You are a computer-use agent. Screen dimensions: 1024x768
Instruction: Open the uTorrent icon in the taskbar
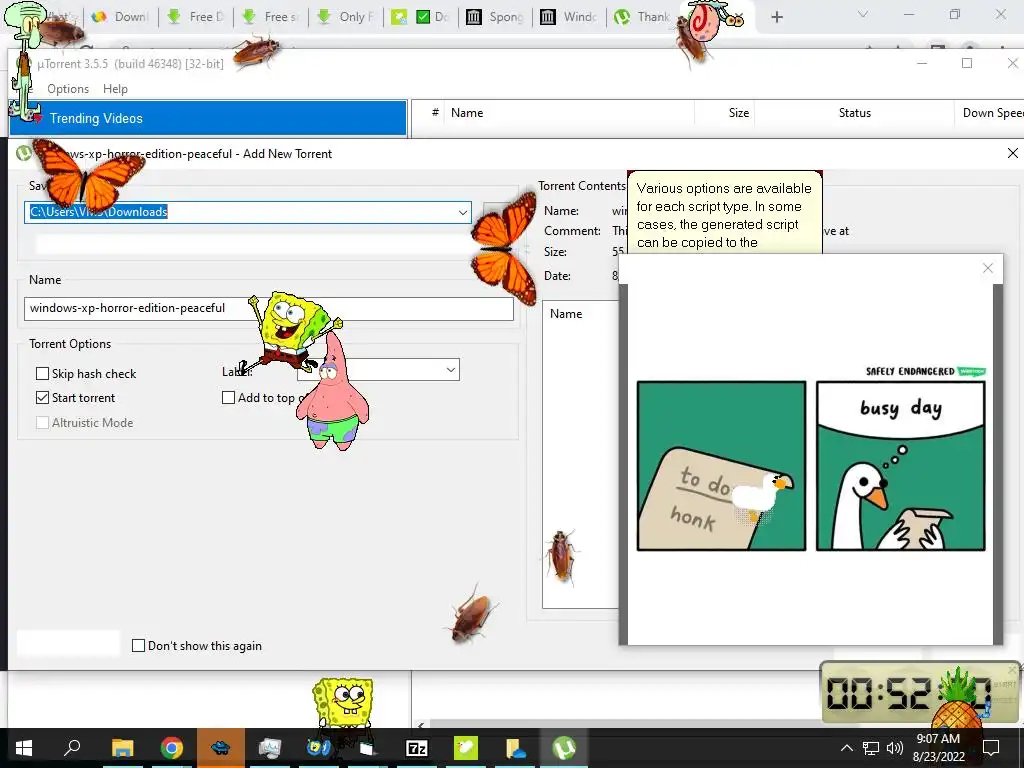[564, 748]
